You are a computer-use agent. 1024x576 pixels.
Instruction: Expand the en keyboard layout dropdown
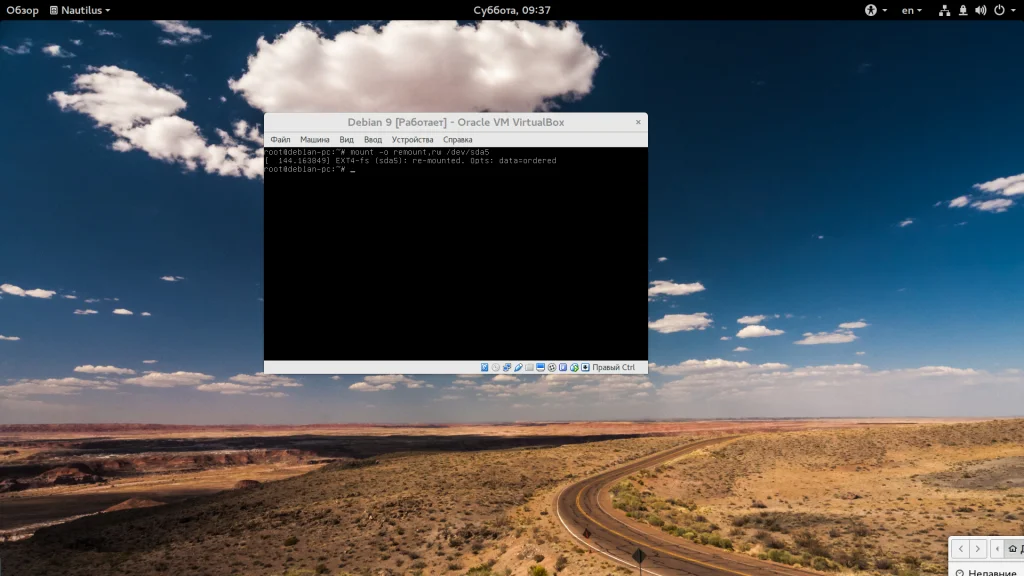pos(912,10)
